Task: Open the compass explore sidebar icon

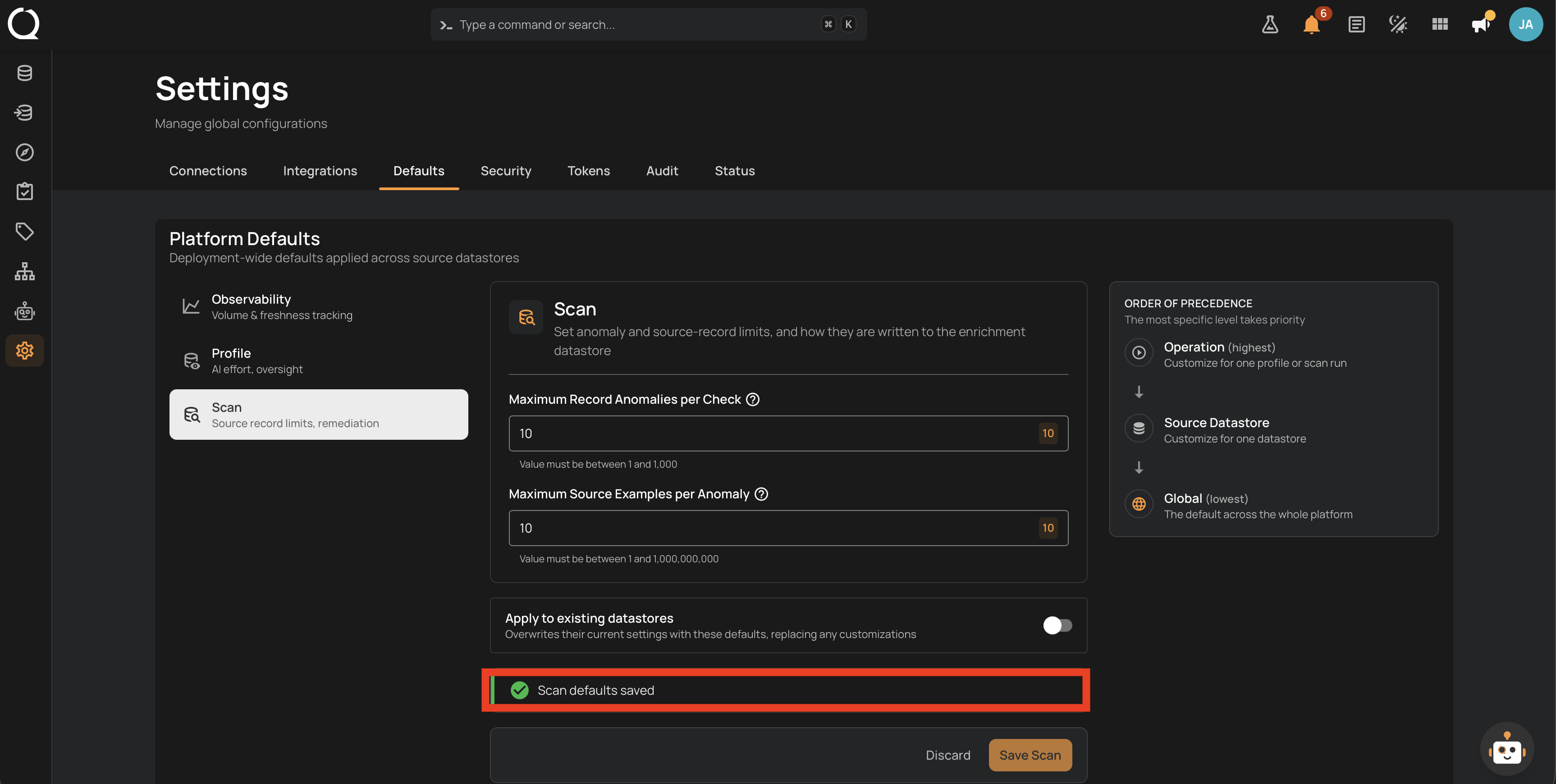Action: click(x=25, y=152)
